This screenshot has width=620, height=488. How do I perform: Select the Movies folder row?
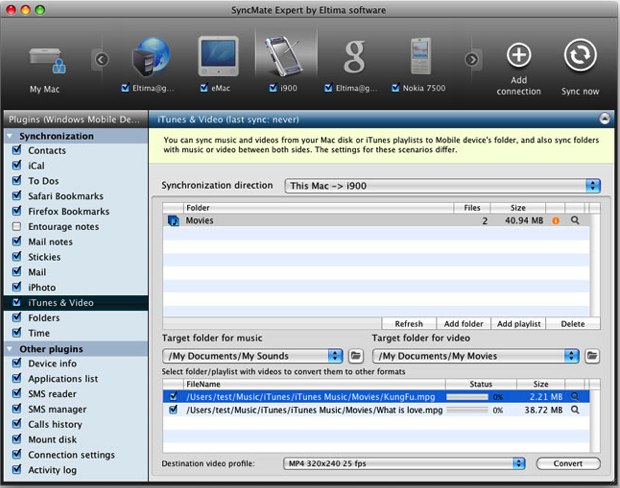click(x=376, y=221)
